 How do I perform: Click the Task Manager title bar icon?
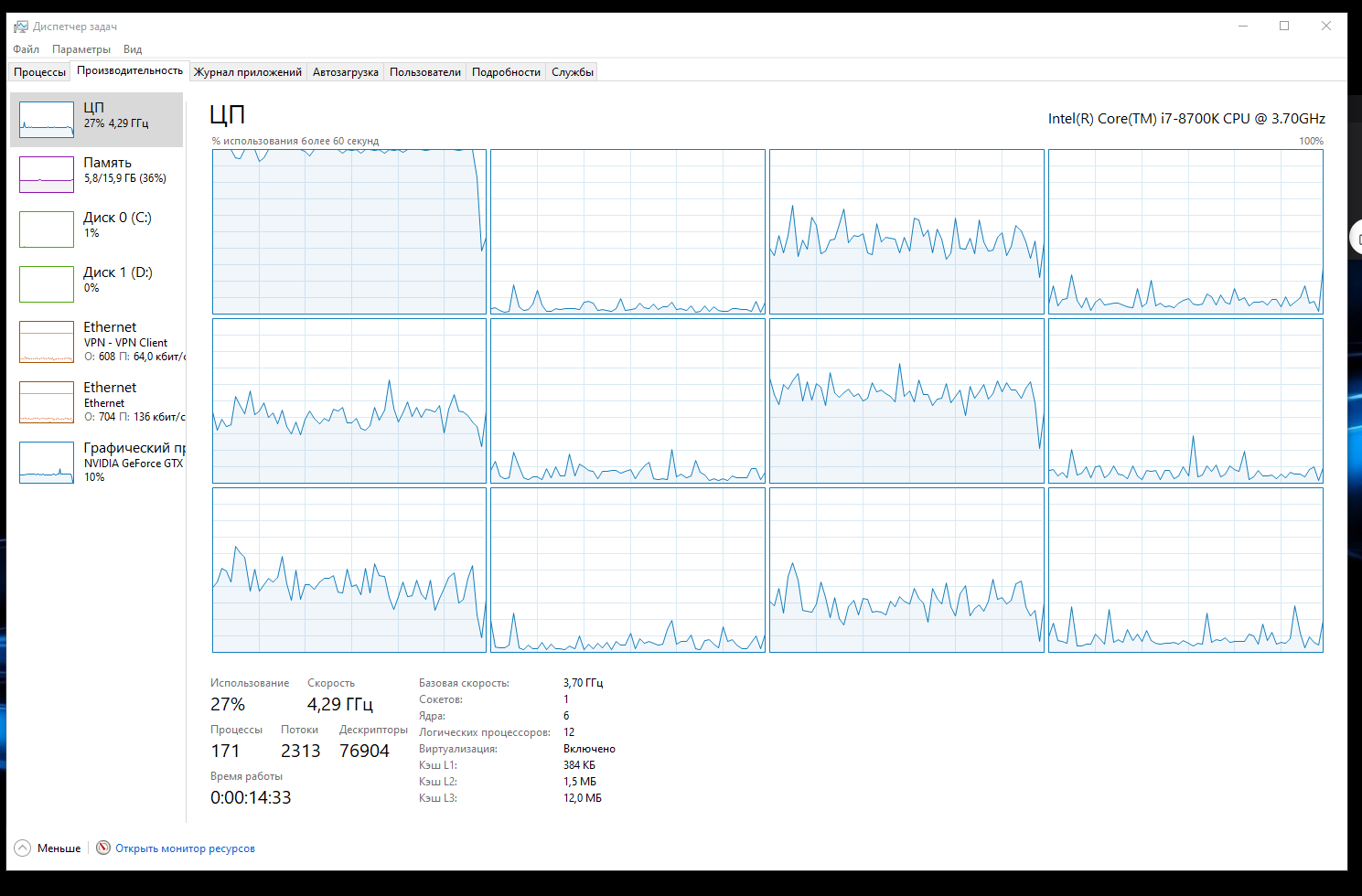coord(21,27)
